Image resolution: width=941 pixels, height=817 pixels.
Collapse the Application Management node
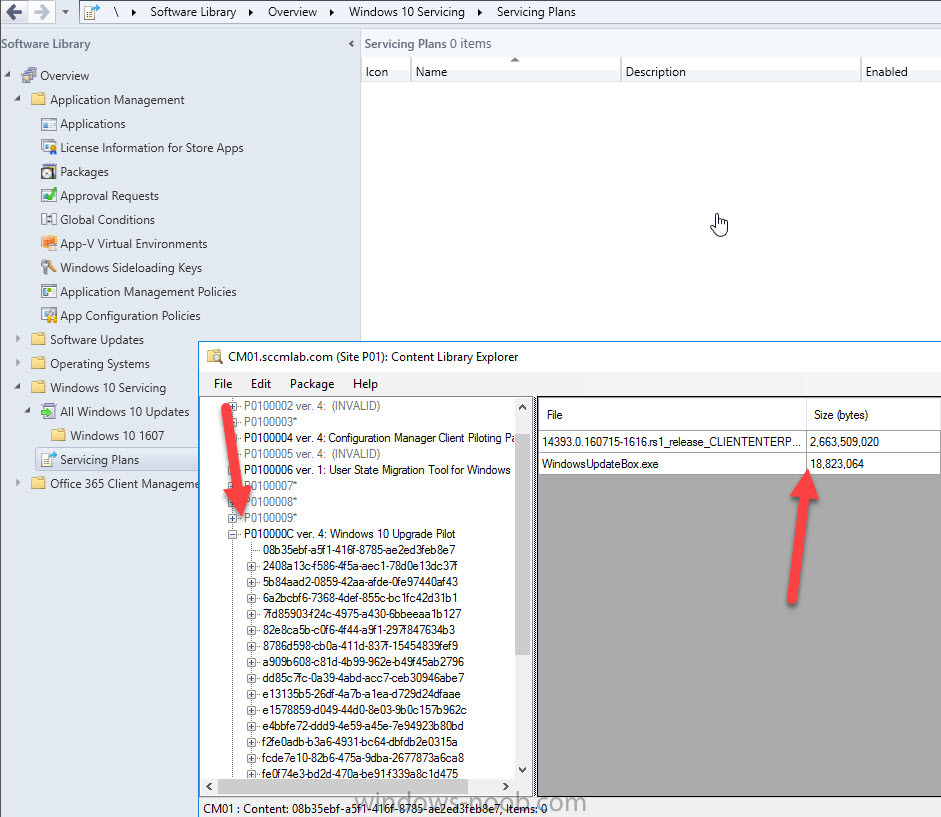(17, 98)
